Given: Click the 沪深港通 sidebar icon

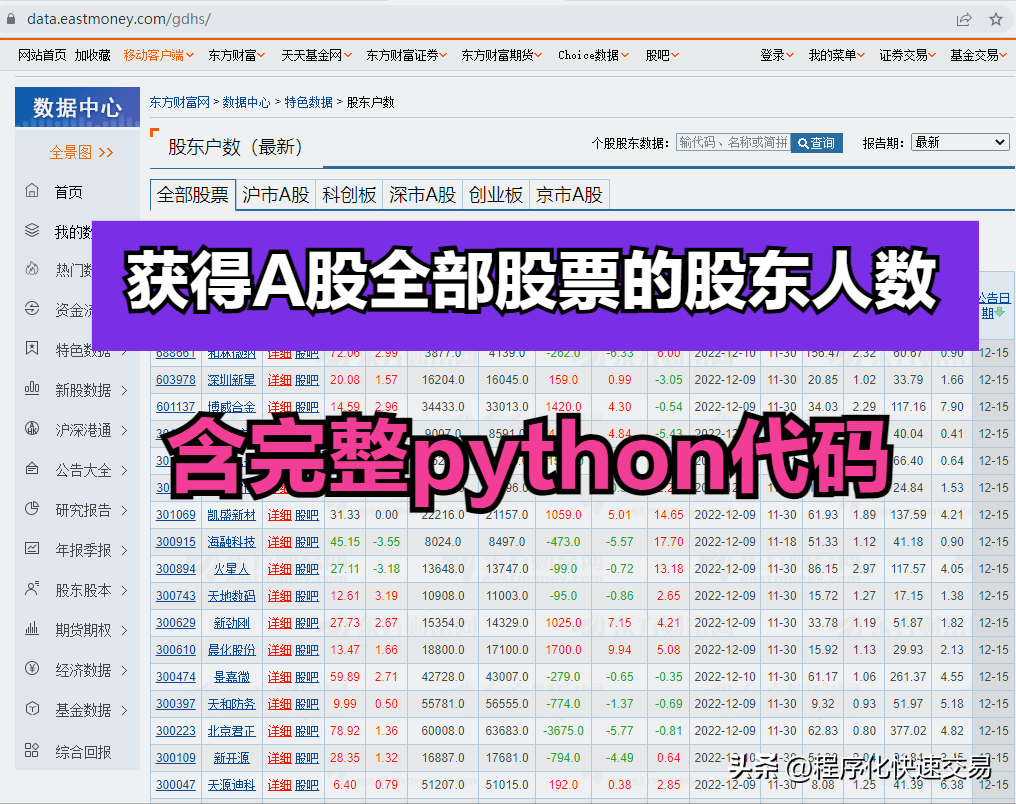Looking at the screenshot, I should click(x=32, y=428).
